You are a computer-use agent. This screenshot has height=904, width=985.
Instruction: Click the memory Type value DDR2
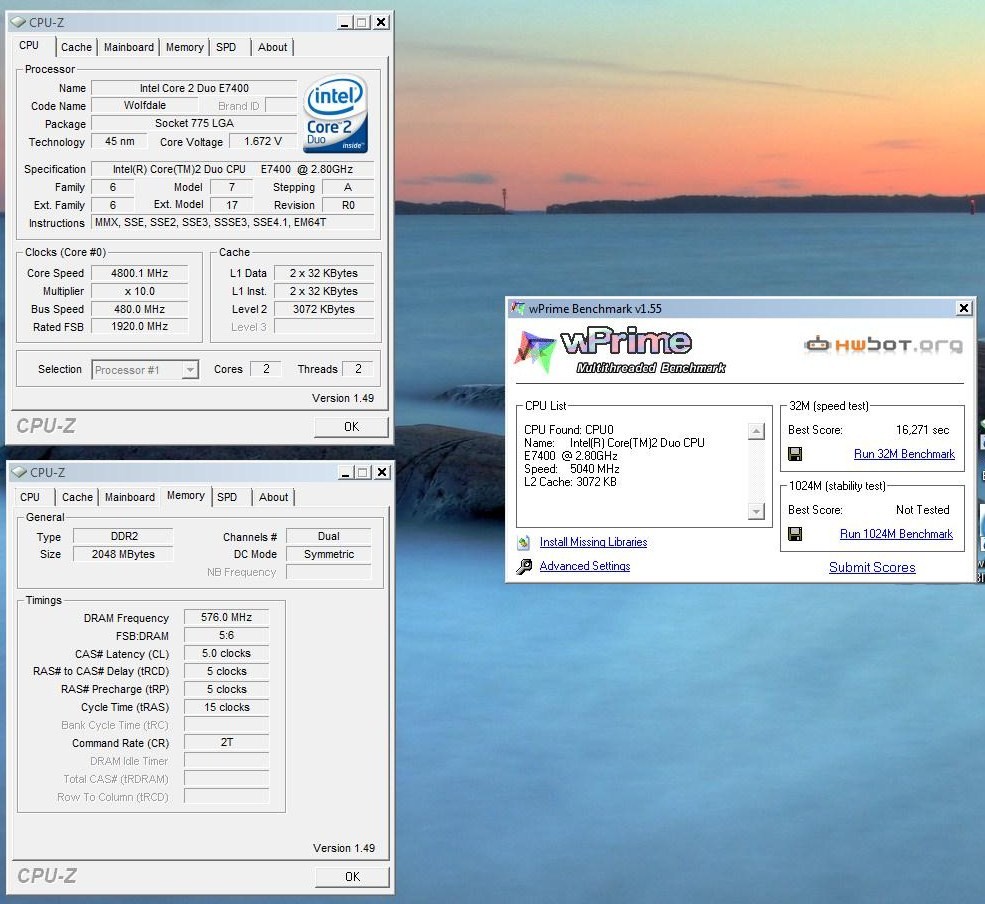click(124, 536)
